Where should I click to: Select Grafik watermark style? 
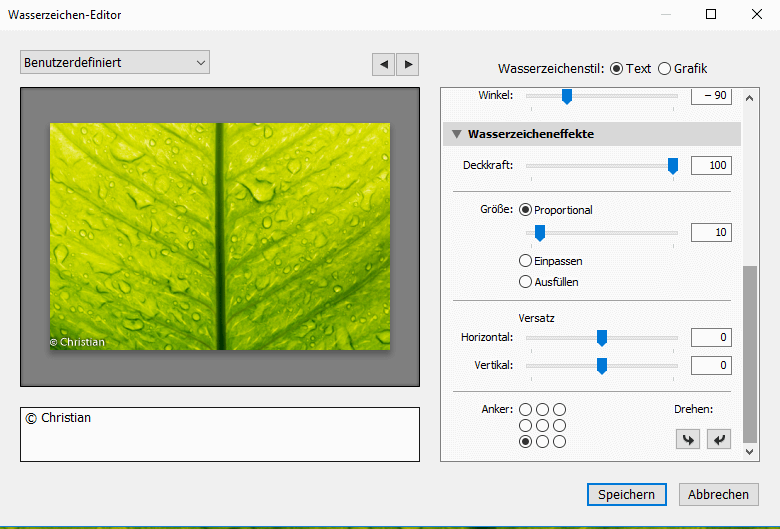click(x=665, y=69)
